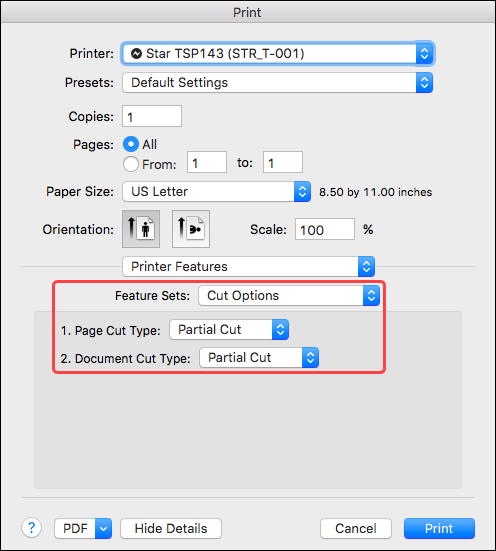The height and width of the screenshot is (551, 496).
Task: Select portrait orientation icon
Action: click(141, 229)
